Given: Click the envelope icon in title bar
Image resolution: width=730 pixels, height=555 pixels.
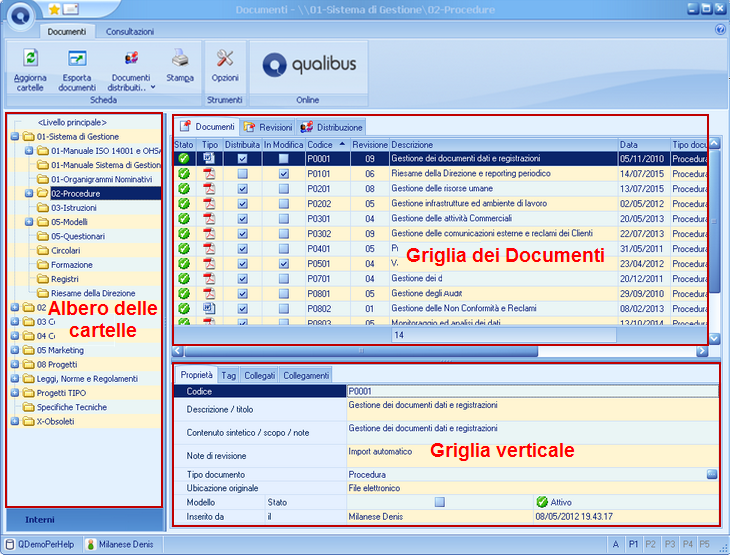Looking at the screenshot, I should point(70,9).
